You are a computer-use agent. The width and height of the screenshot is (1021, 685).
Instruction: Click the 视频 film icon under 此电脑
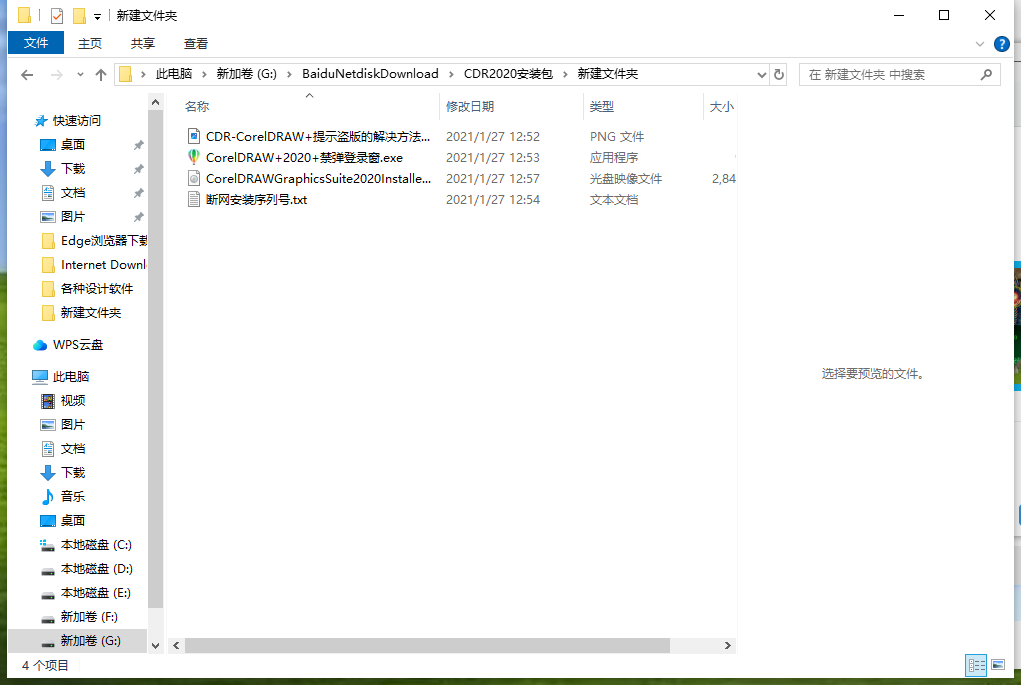[x=48, y=400]
